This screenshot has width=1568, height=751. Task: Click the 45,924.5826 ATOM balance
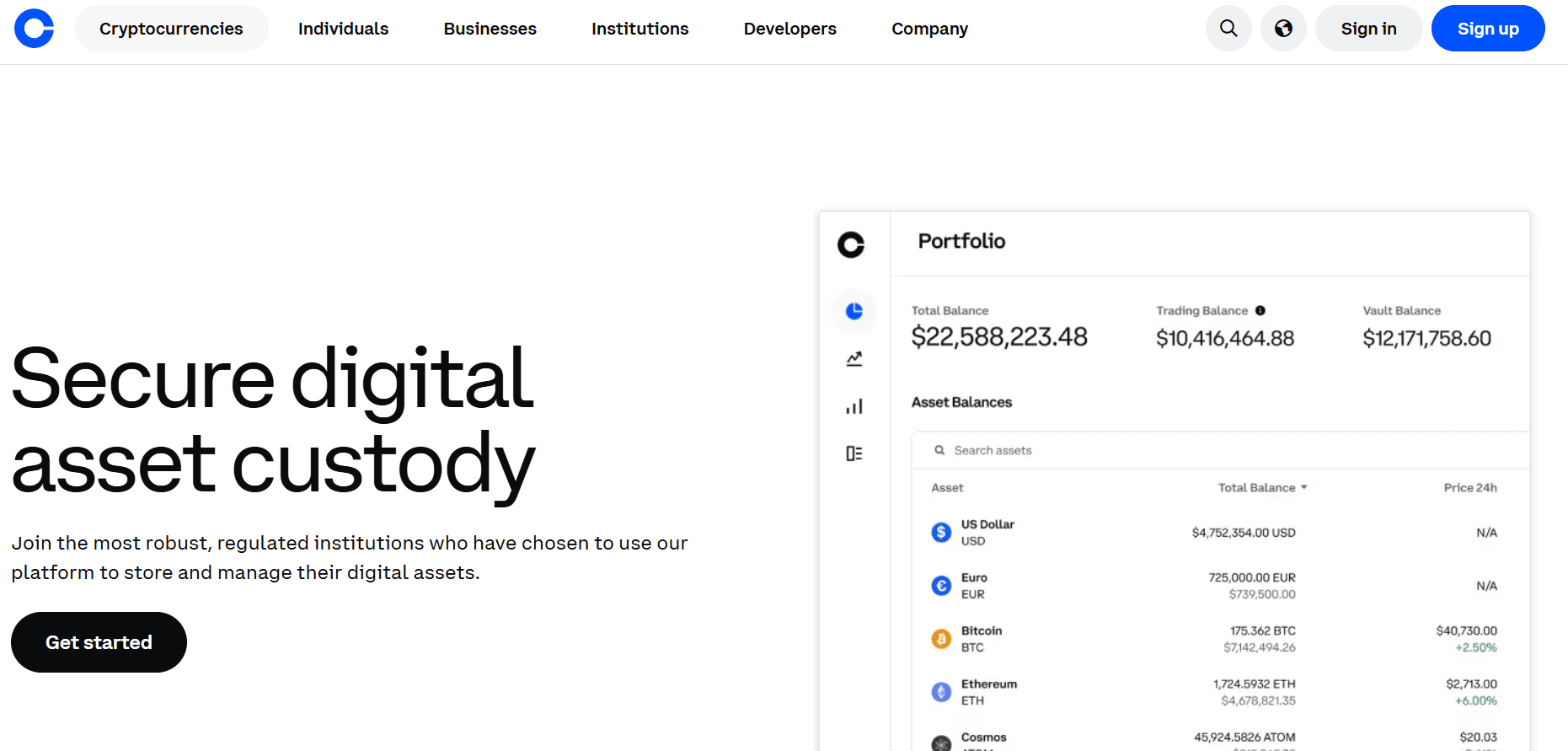click(x=1244, y=737)
